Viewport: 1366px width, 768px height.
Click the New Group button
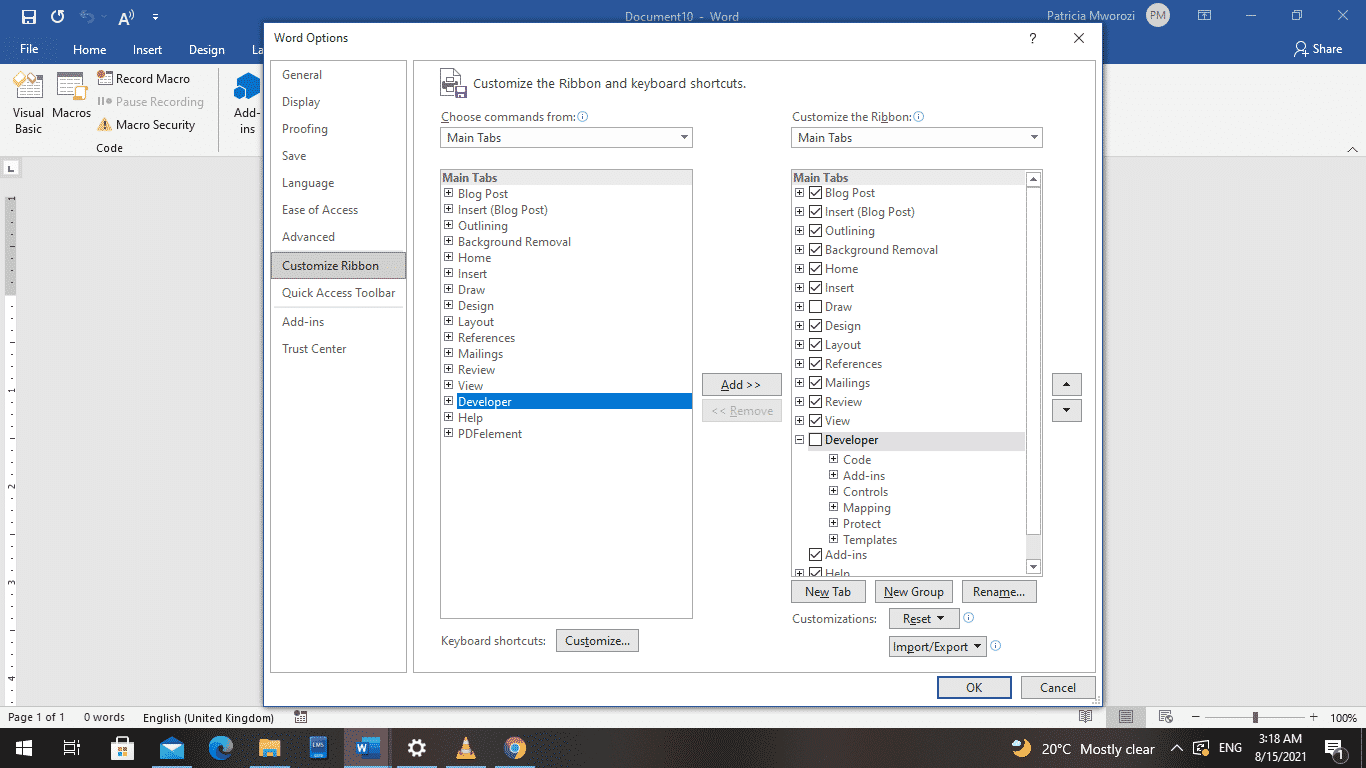point(913,591)
